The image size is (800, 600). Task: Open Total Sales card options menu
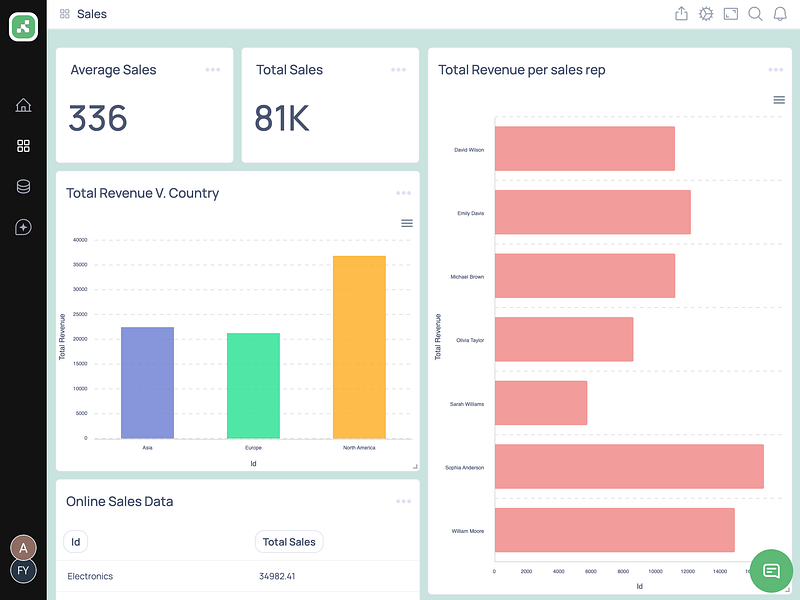[x=398, y=70]
